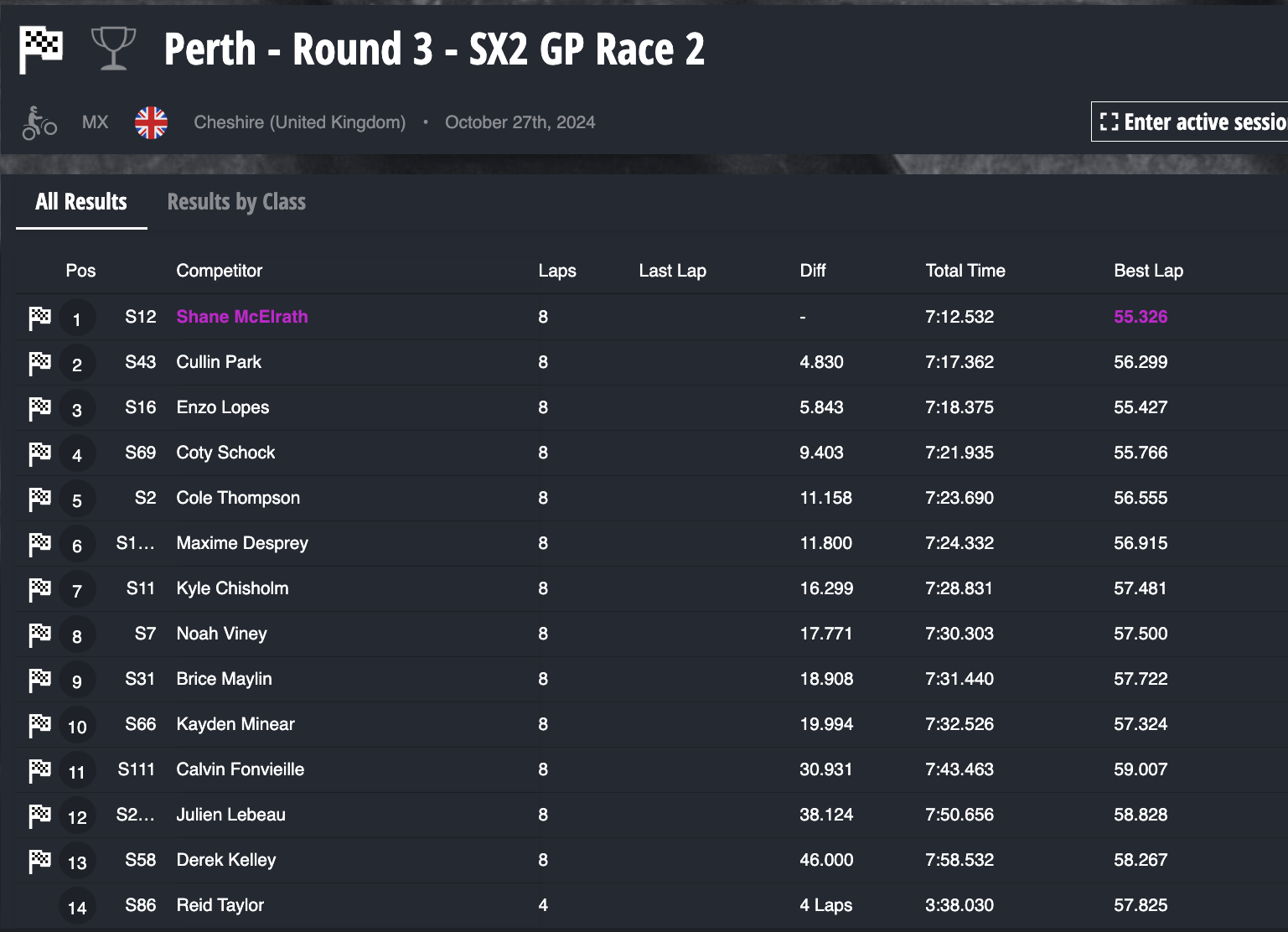Click competitor name Calvin Fonvieille

pyautogui.click(x=241, y=769)
